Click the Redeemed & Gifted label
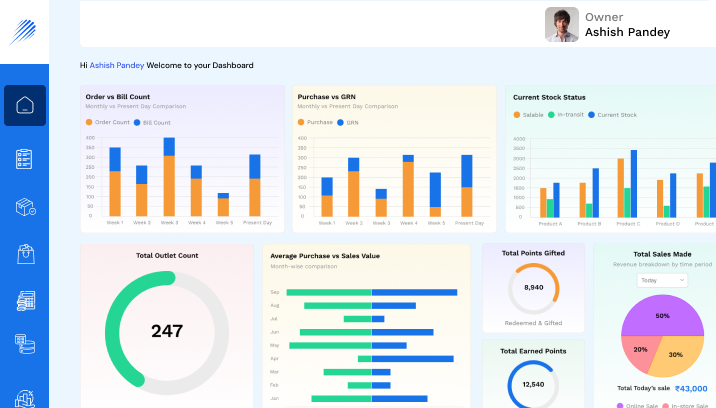The image size is (716, 408). point(533,323)
